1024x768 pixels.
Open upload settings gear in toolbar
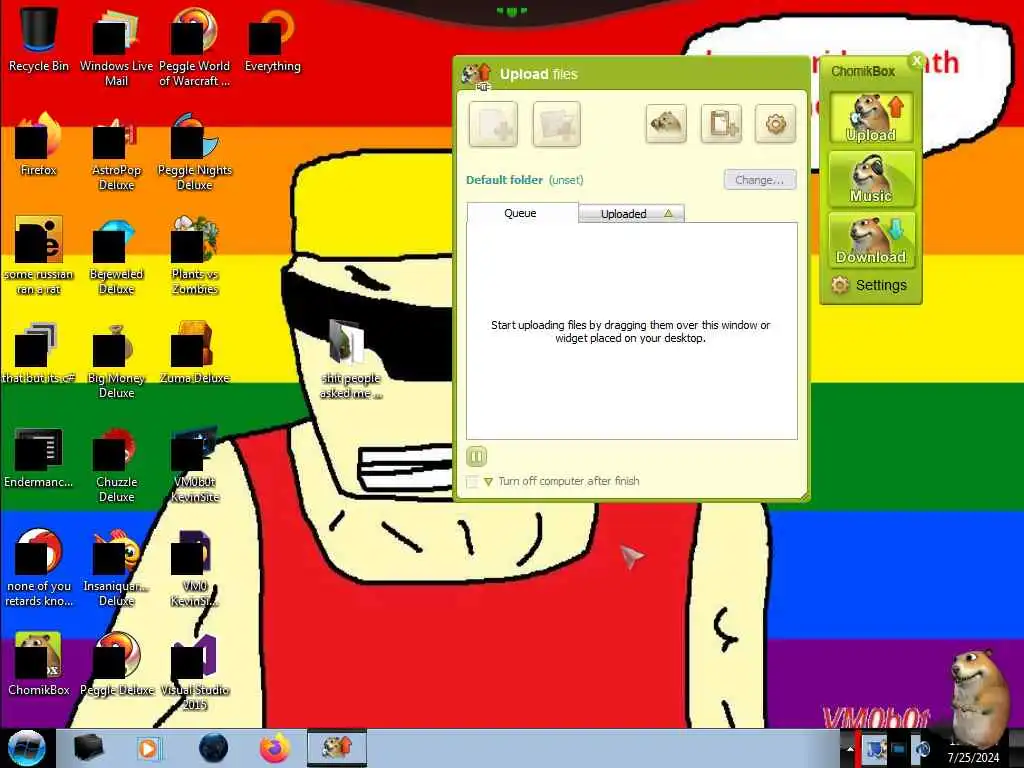(776, 123)
